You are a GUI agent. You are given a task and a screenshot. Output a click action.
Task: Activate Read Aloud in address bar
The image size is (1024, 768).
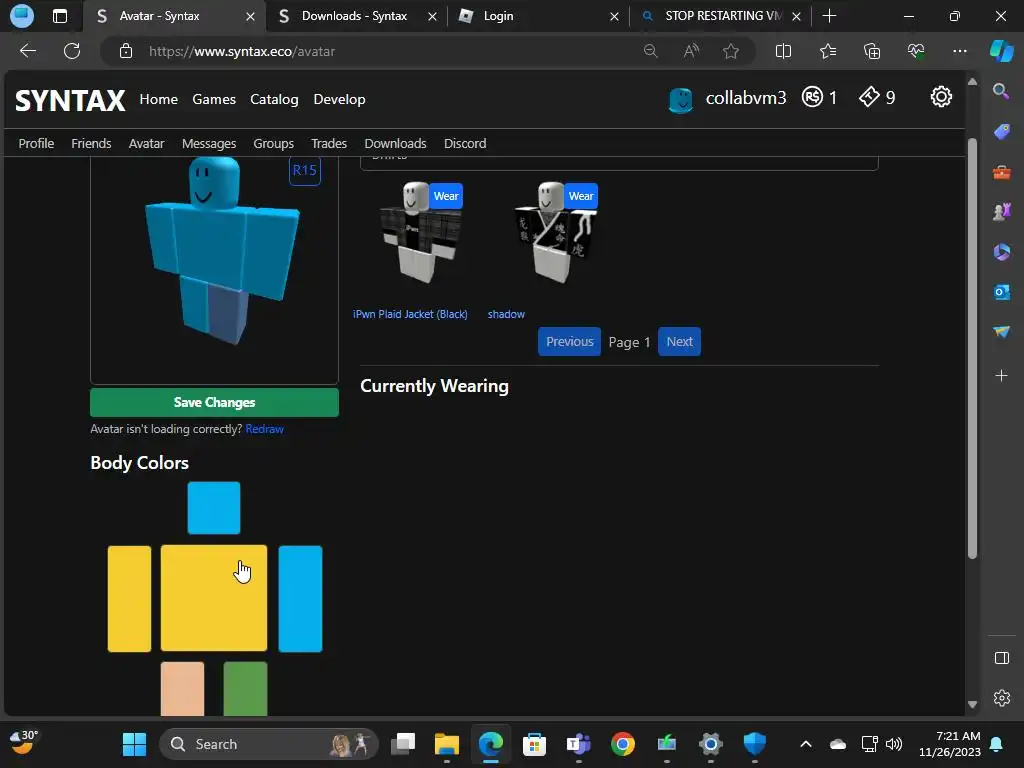pos(691,51)
